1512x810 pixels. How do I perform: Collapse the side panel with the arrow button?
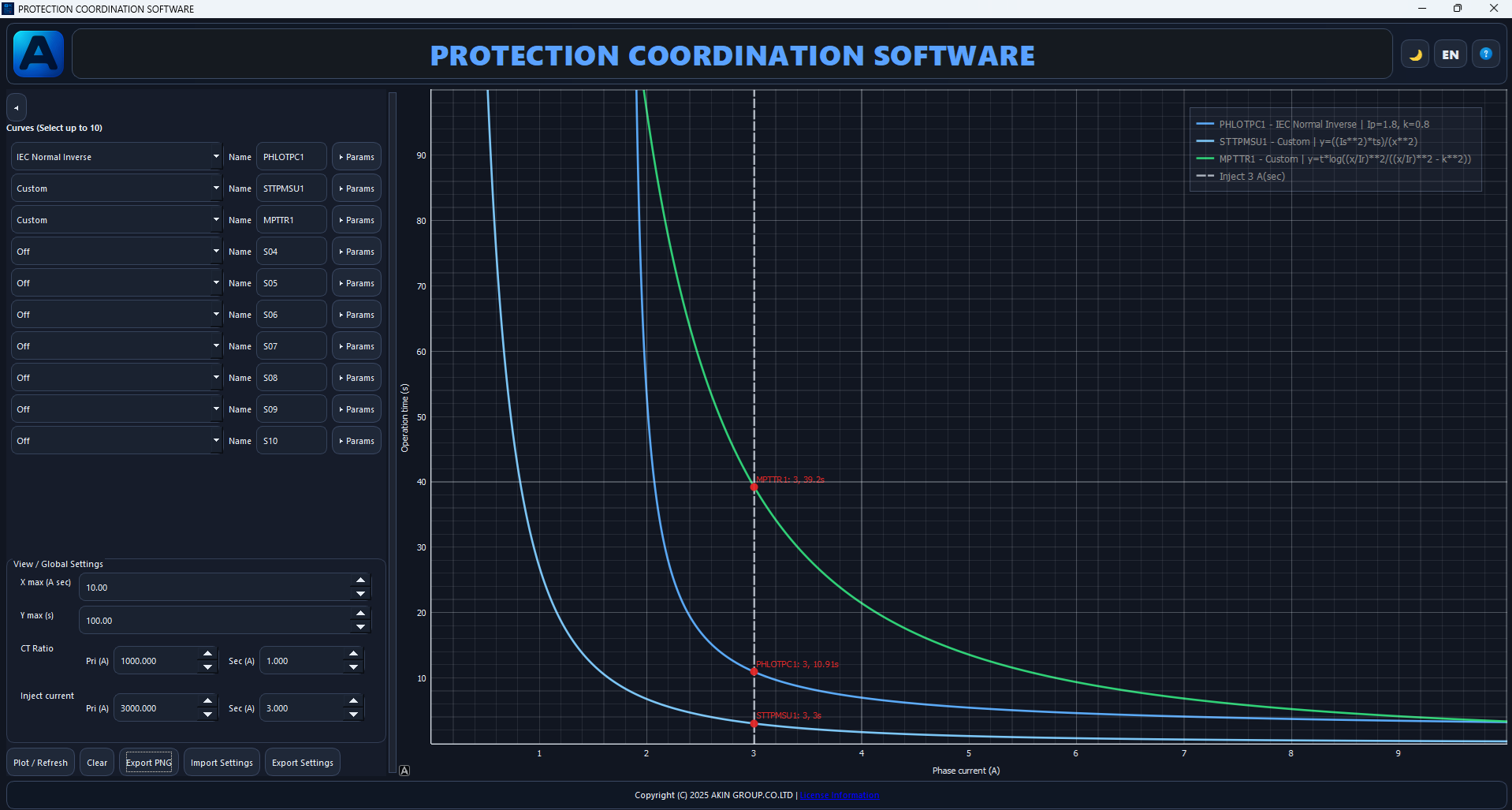coord(17,107)
